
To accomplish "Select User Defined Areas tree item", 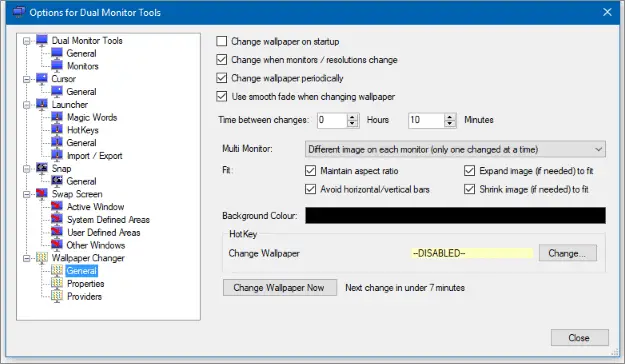I will (x=104, y=232).
